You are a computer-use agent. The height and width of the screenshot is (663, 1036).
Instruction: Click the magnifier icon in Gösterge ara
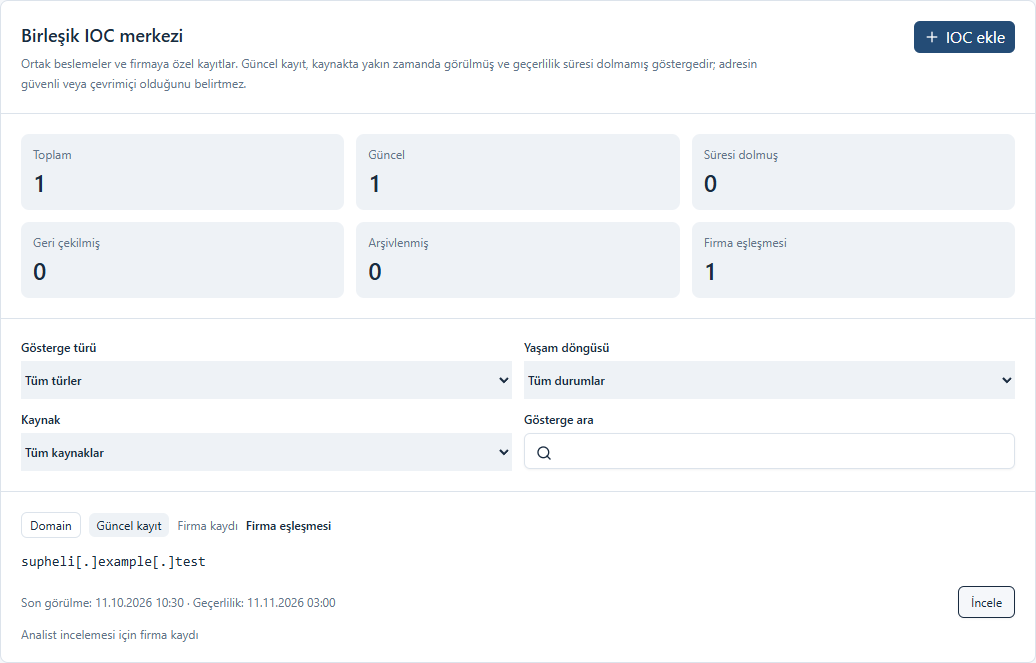point(544,453)
